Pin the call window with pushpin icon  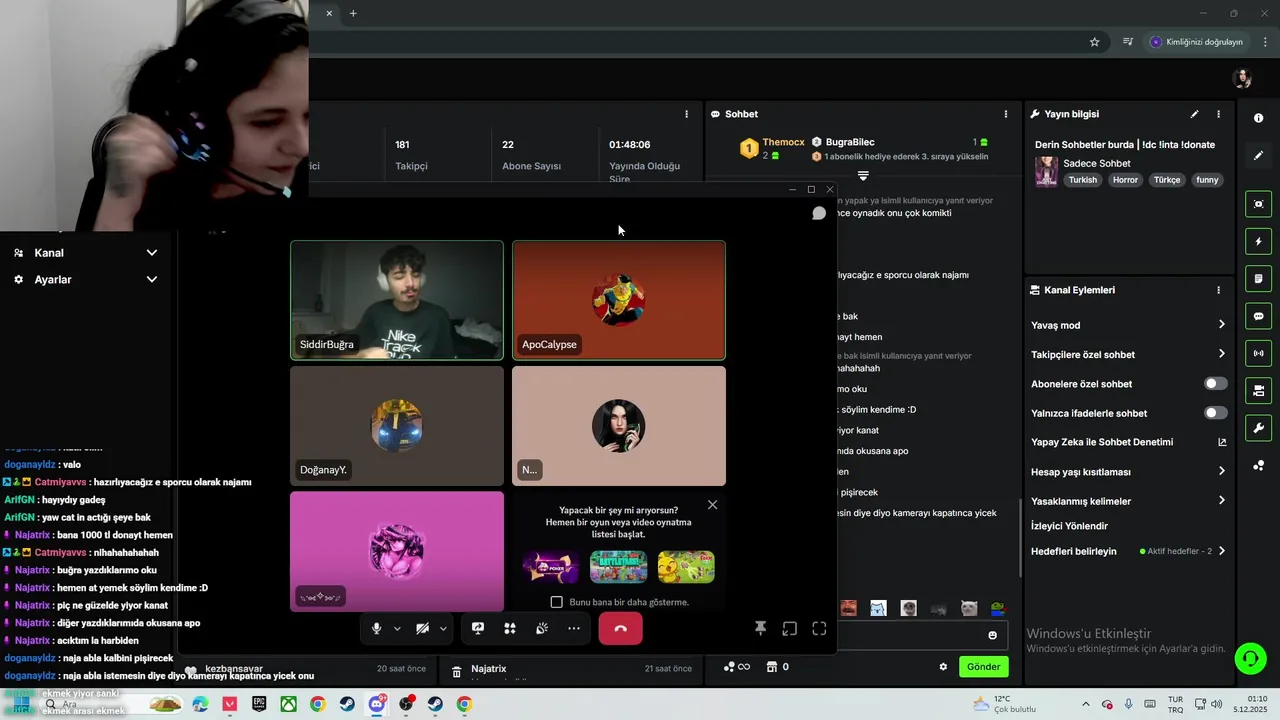760,629
